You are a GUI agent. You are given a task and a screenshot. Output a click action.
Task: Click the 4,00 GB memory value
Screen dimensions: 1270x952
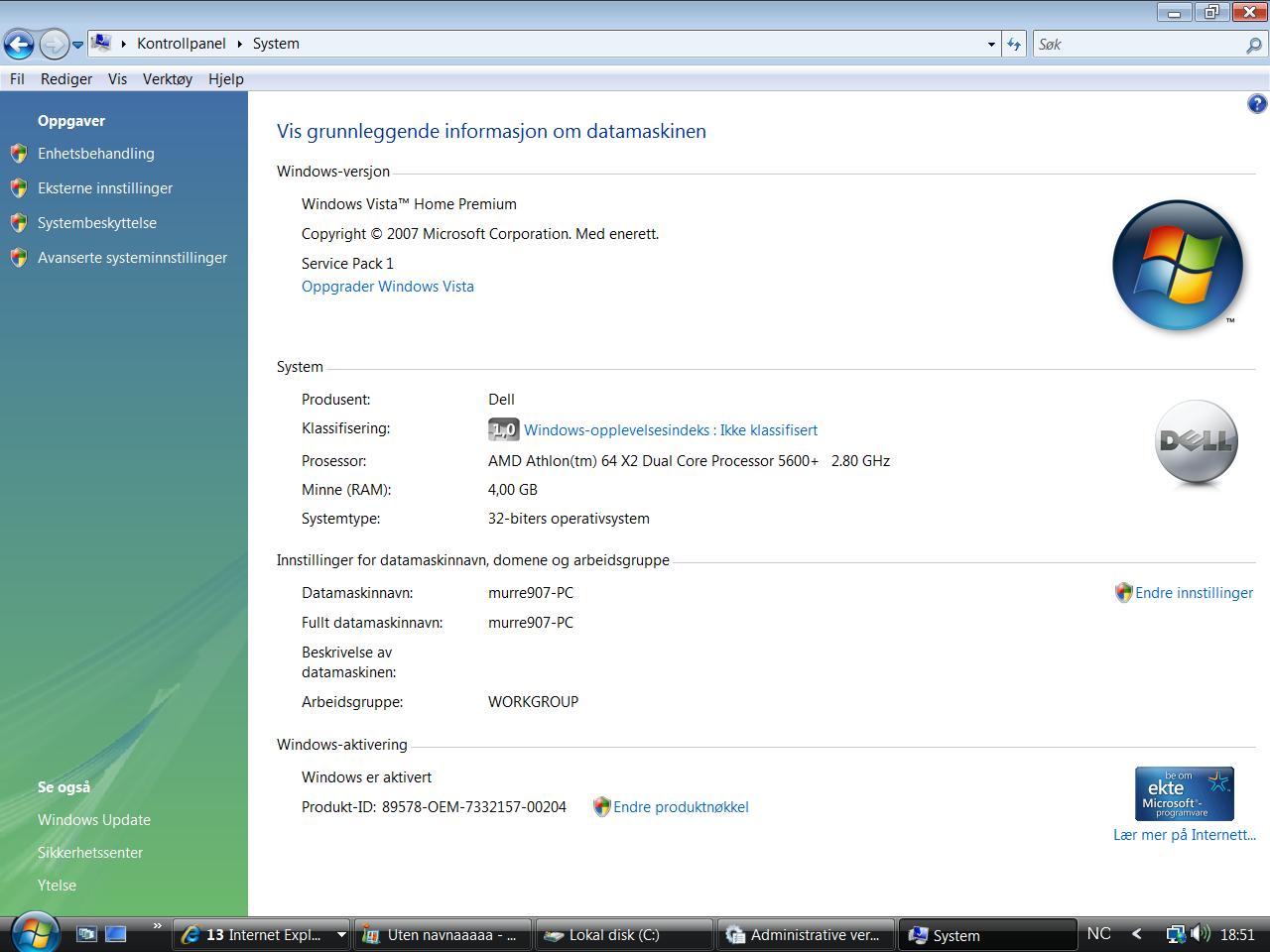[513, 490]
